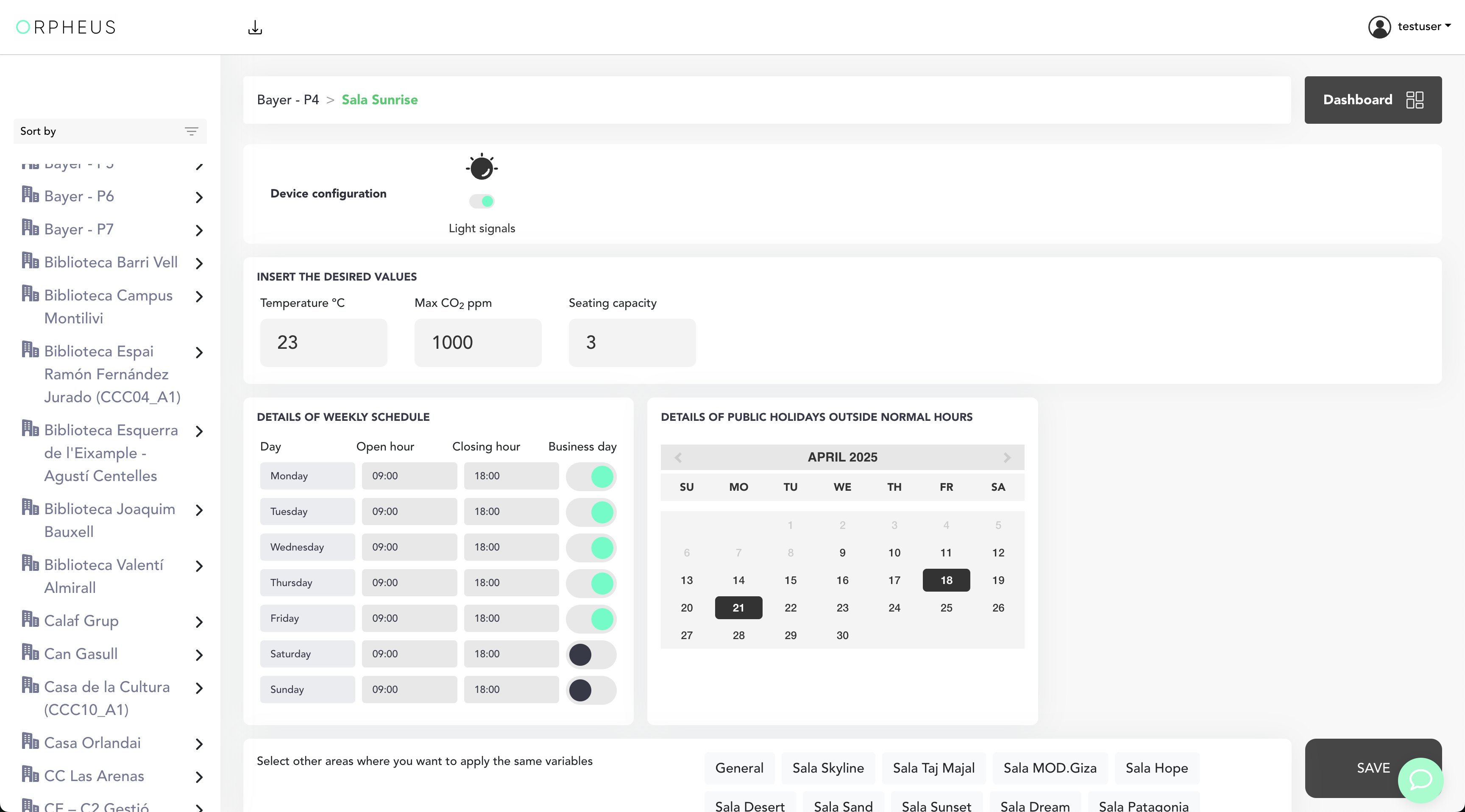1465x812 pixels.
Task: Open the testuser account dropdown
Action: coord(1425,26)
